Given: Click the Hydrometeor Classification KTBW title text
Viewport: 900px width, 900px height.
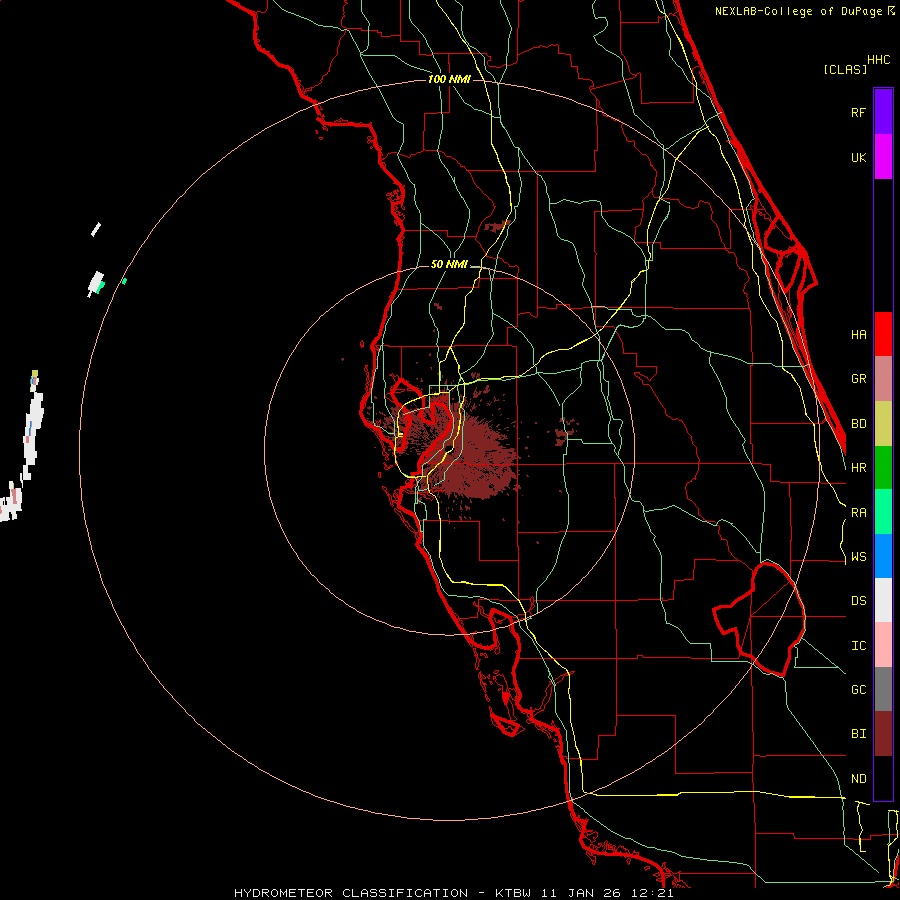Looking at the screenshot, I should tap(453, 893).
